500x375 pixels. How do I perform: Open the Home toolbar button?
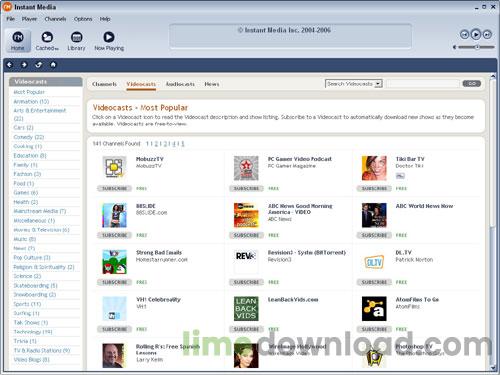click(x=18, y=41)
